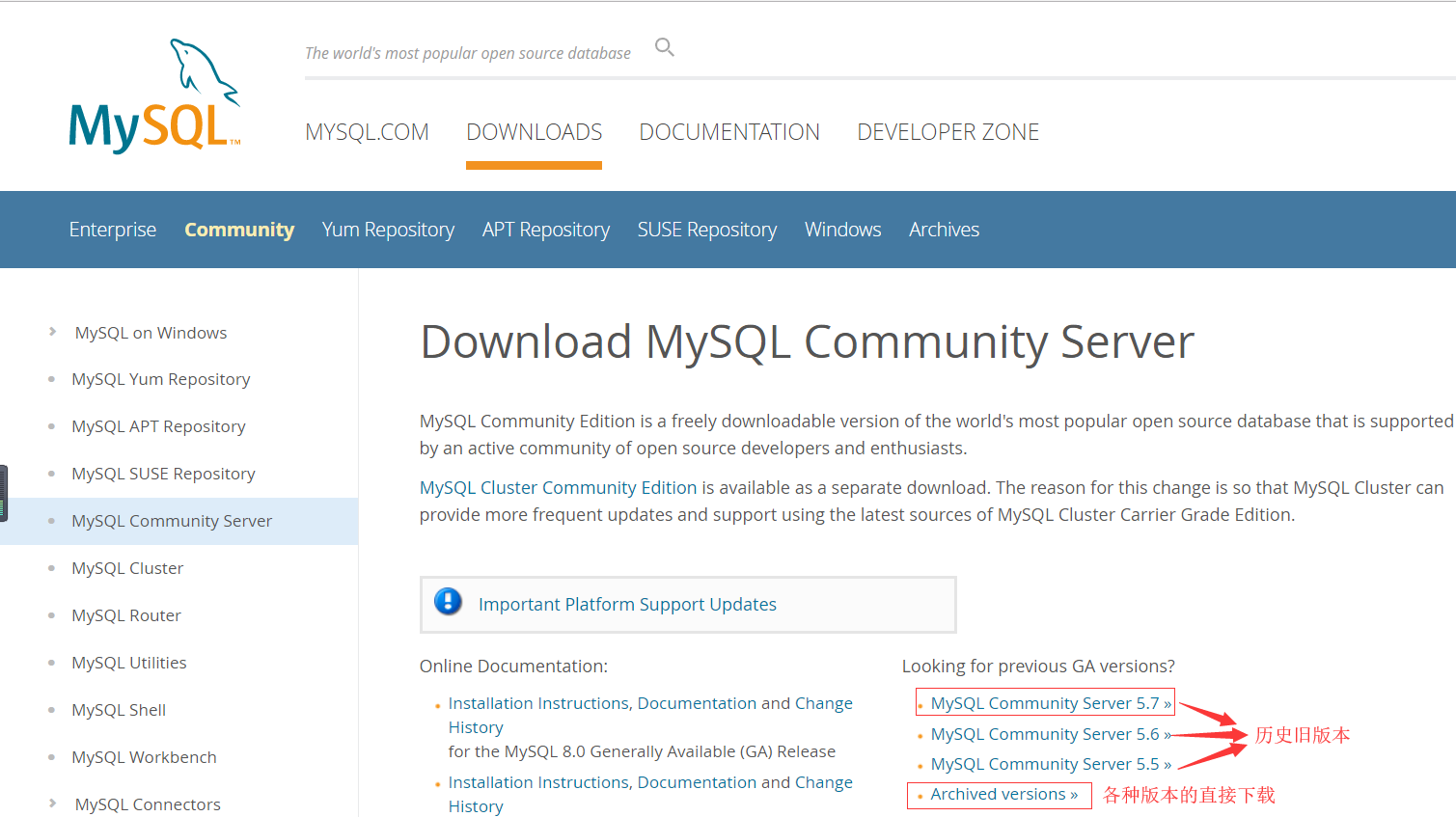Image resolution: width=1456 pixels, height=817 pixels.
Task: Open MySQL Shell sidebar link
Action: click(x=119, y=710)
